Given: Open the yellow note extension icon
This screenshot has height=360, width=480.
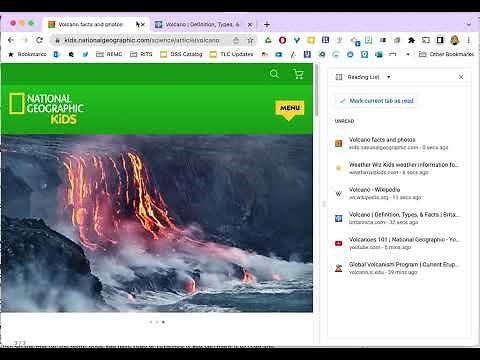Looking at the screenshot, I should click(311, 40).
